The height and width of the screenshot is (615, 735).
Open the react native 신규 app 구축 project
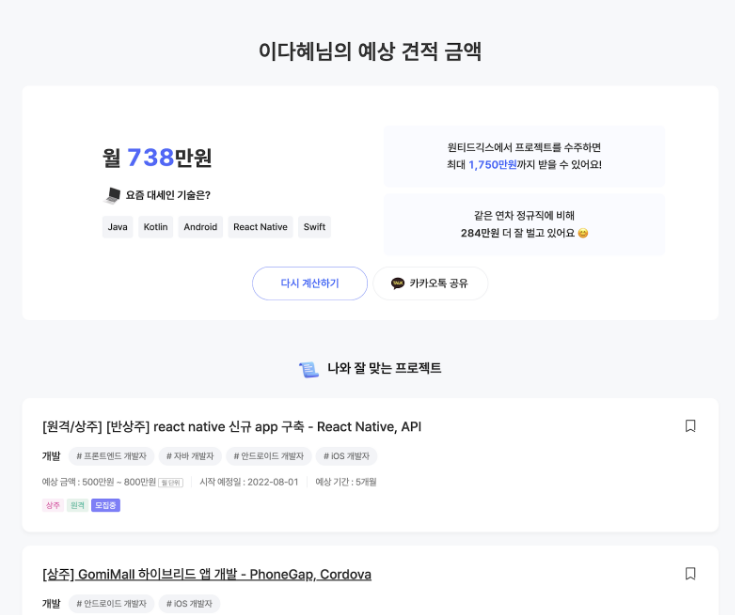point(232,427)
